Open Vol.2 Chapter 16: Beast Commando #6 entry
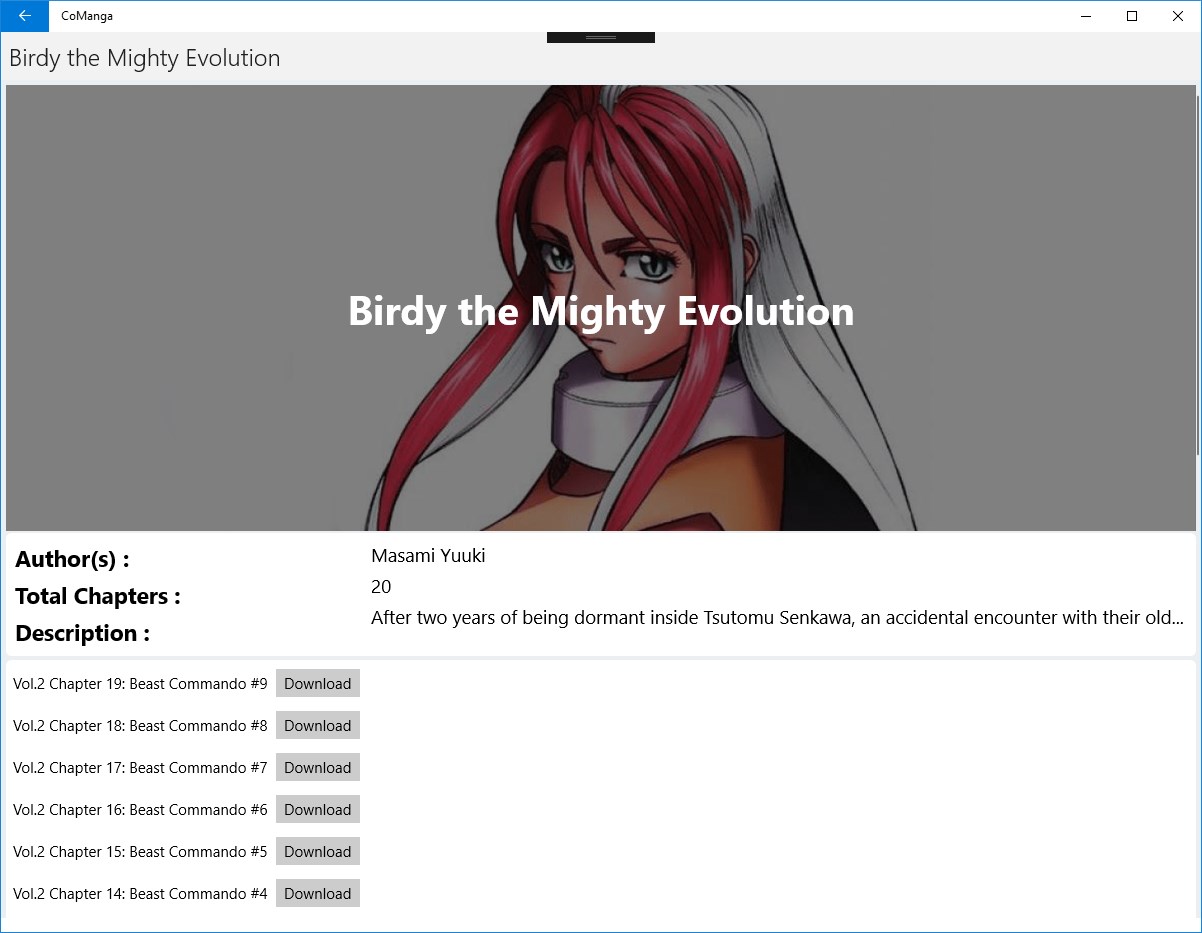The width and height of the screenshot is (1202, 933). (x=140, y=810)
